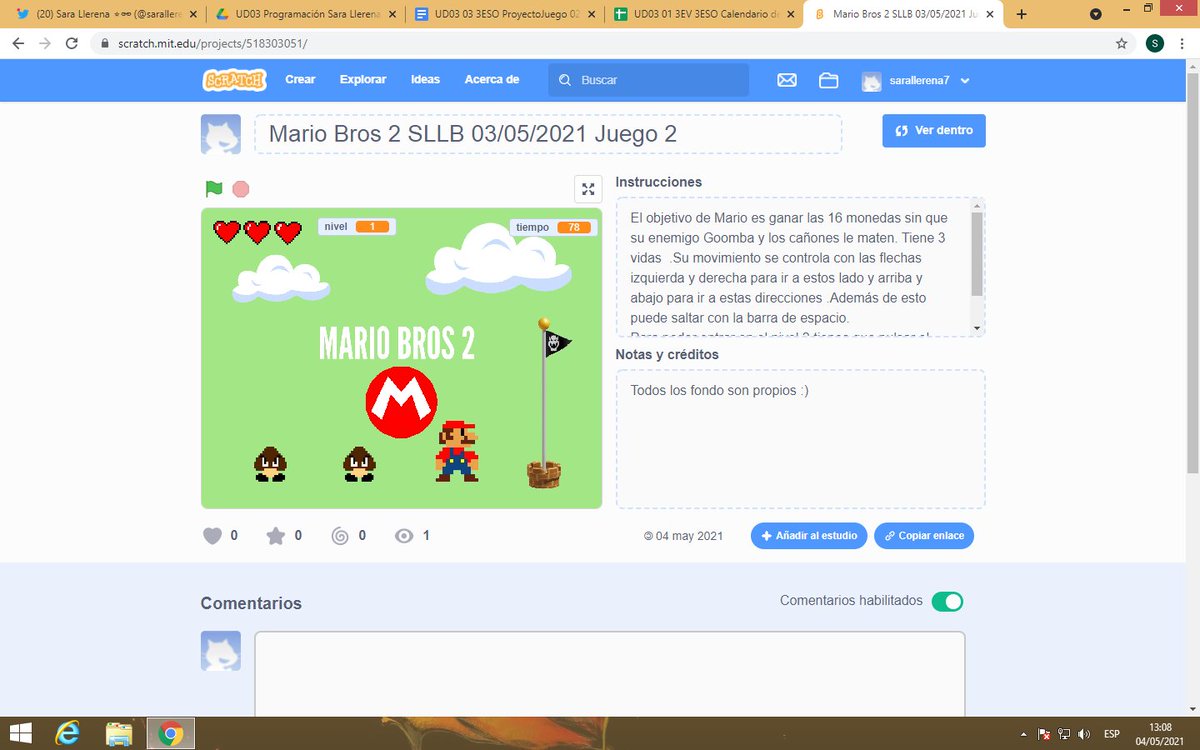Click the Notas y créditos text box
This screenshot has height=750, width=1200.
pos(800,439)
